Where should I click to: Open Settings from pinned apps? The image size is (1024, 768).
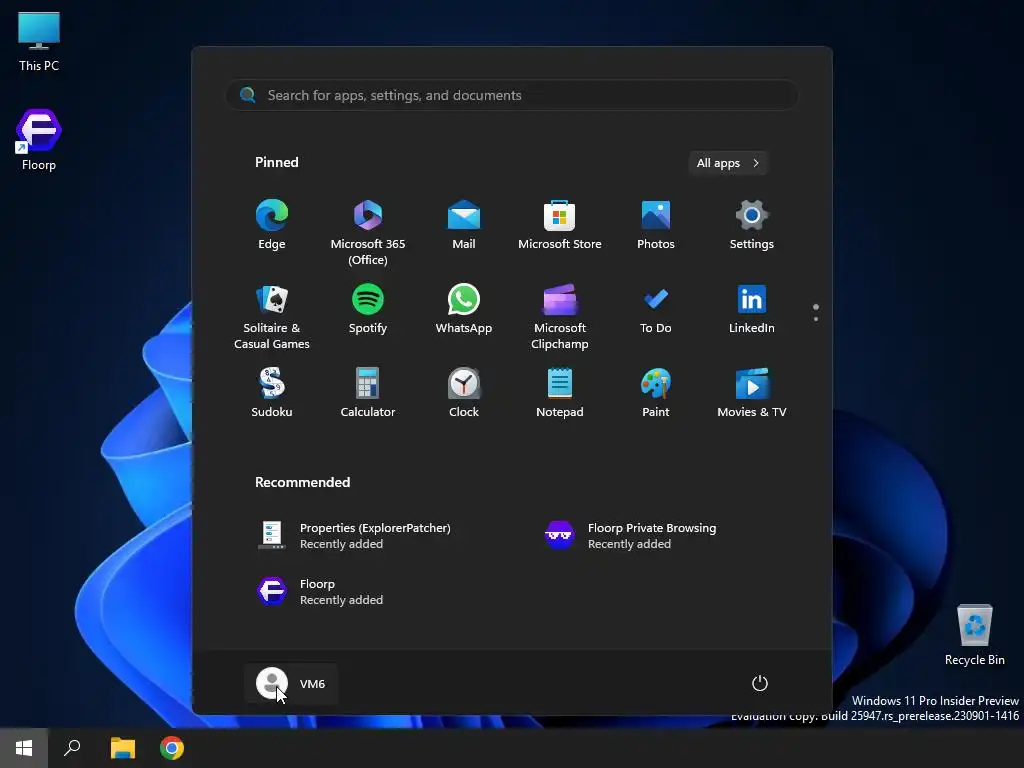(x=752, y=225)
